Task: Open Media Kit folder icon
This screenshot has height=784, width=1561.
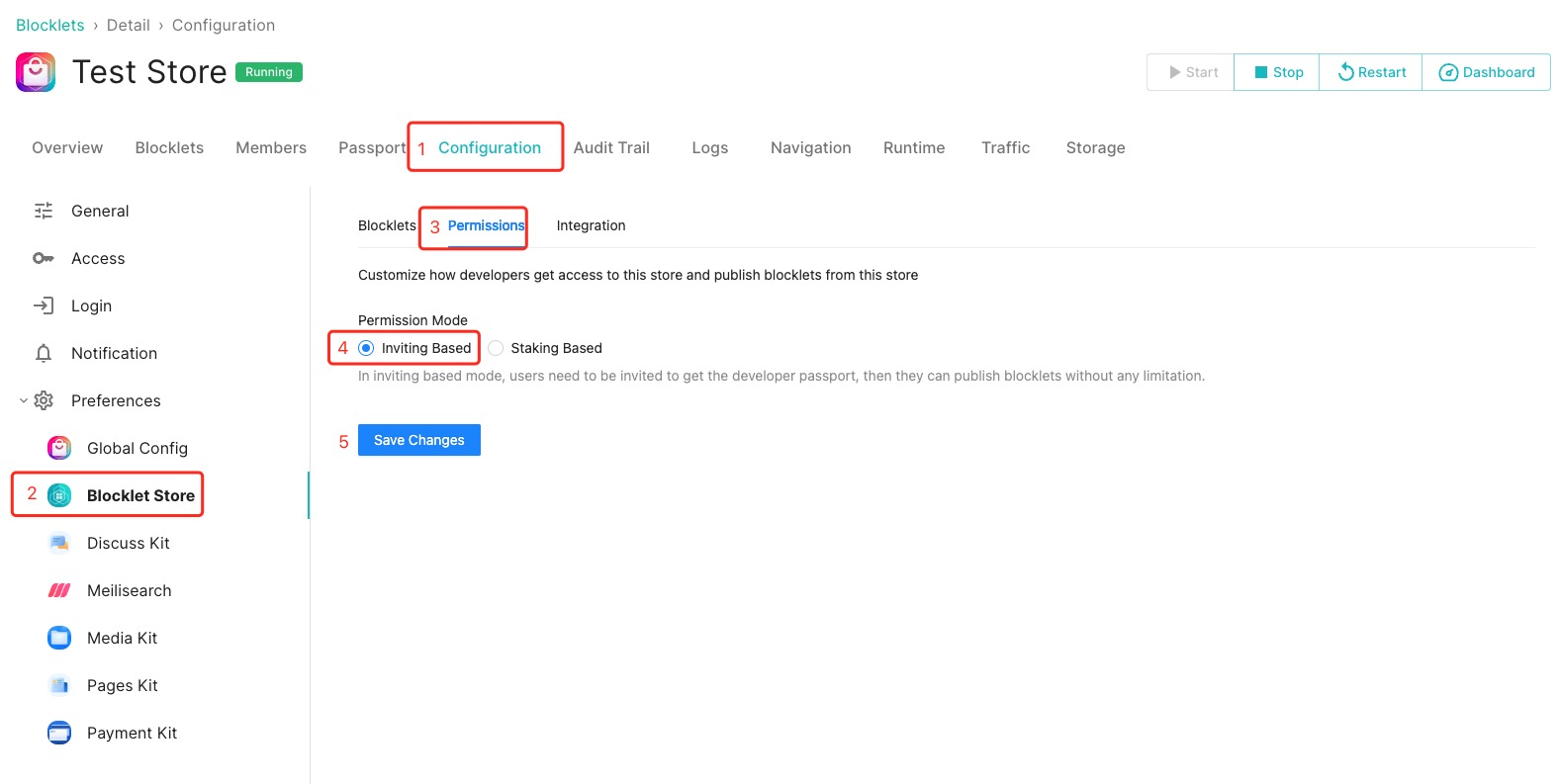Action: tap(59, 638)
